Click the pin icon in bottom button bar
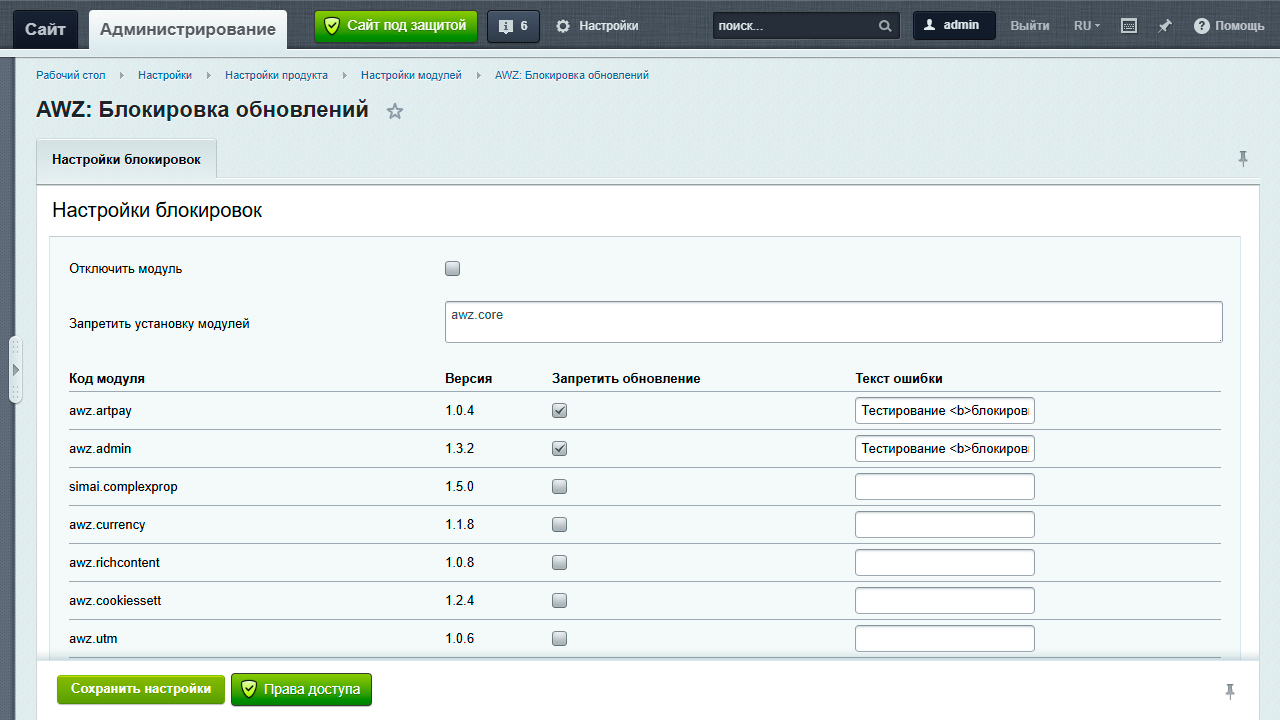 [x=1230, y=691]
